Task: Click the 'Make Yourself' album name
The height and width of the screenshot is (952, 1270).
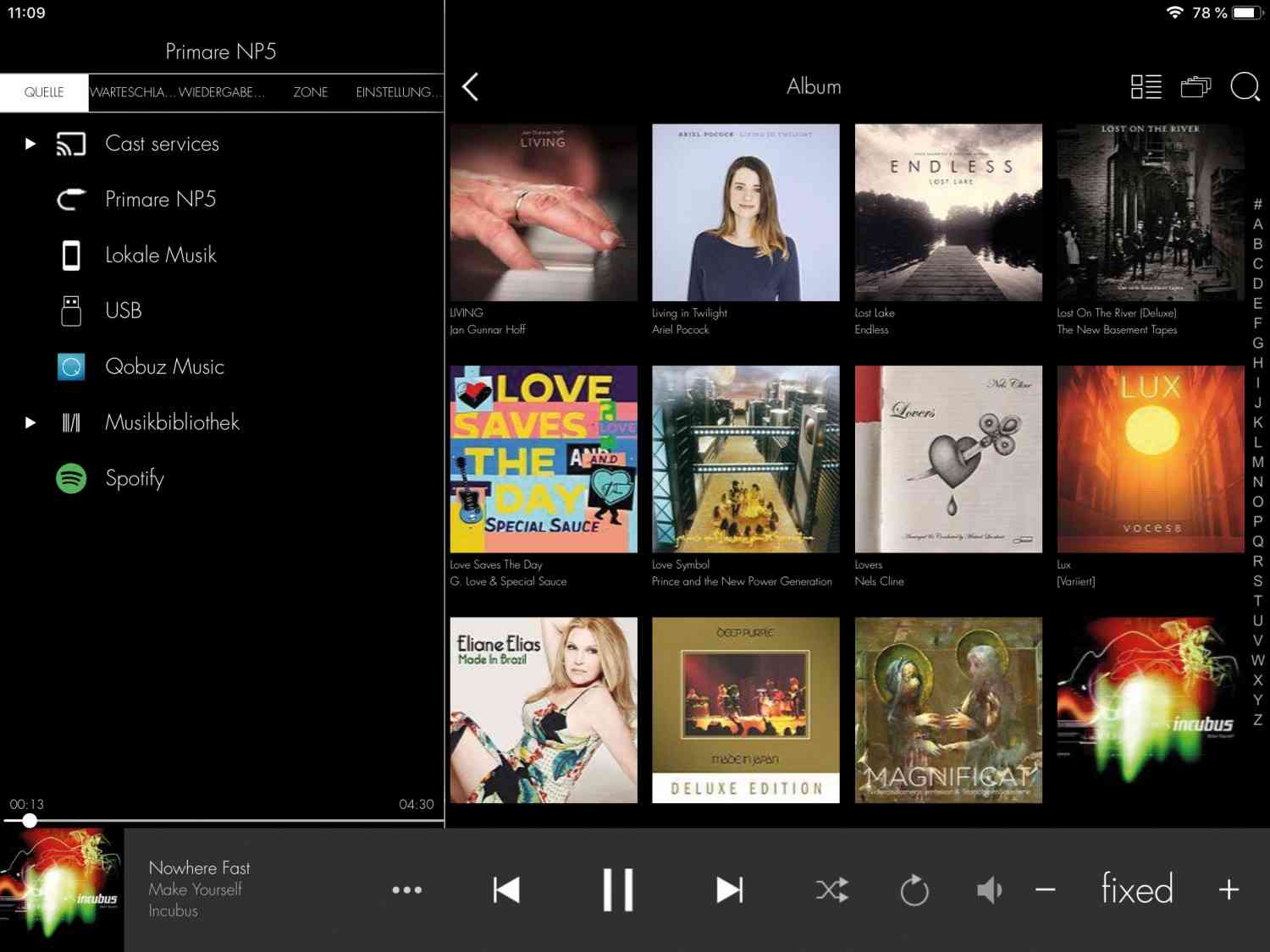Action: pyautogui.click(x=195, y=889)
